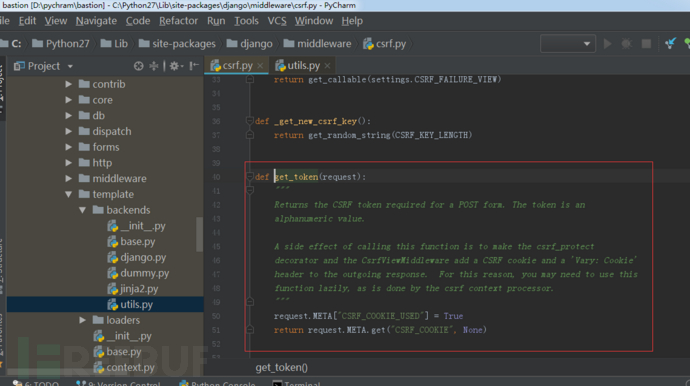This screenshot has width=690, height=386.
Task: Click the get_token() breadcrumb below editor
Action: [x=282, y=368]
